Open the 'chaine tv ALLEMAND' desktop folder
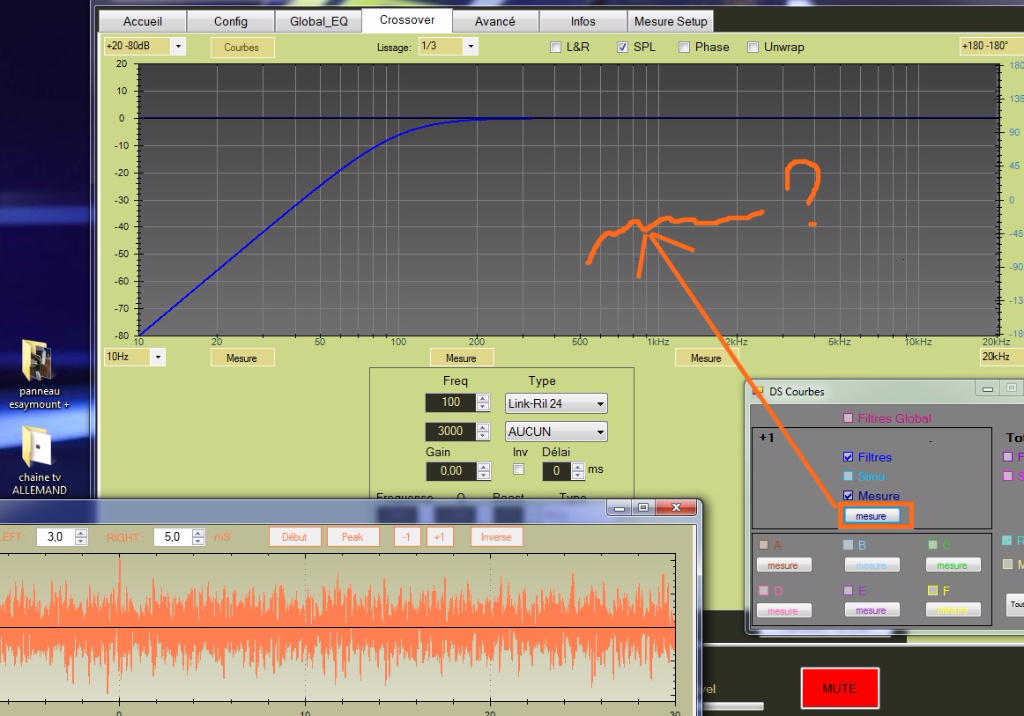 click(39, 448)
